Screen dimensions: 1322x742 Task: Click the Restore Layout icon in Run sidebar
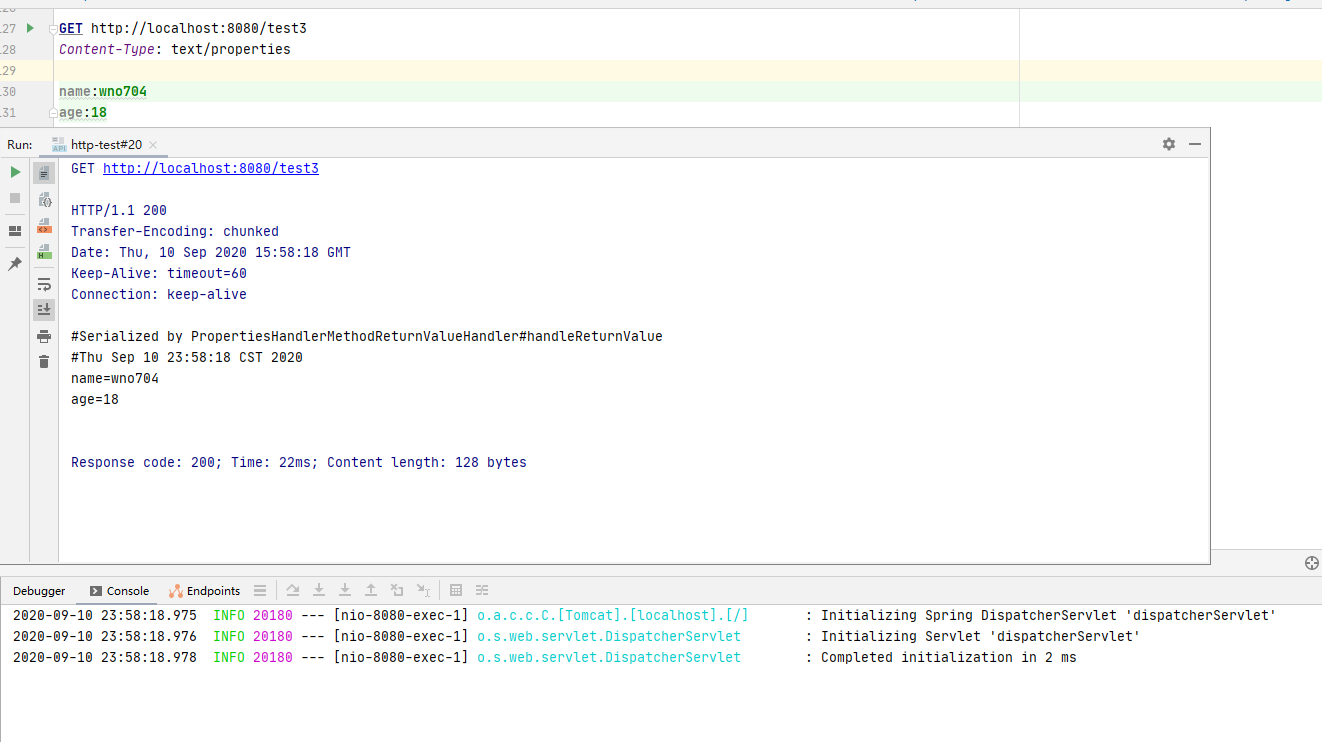click(15, 231)
